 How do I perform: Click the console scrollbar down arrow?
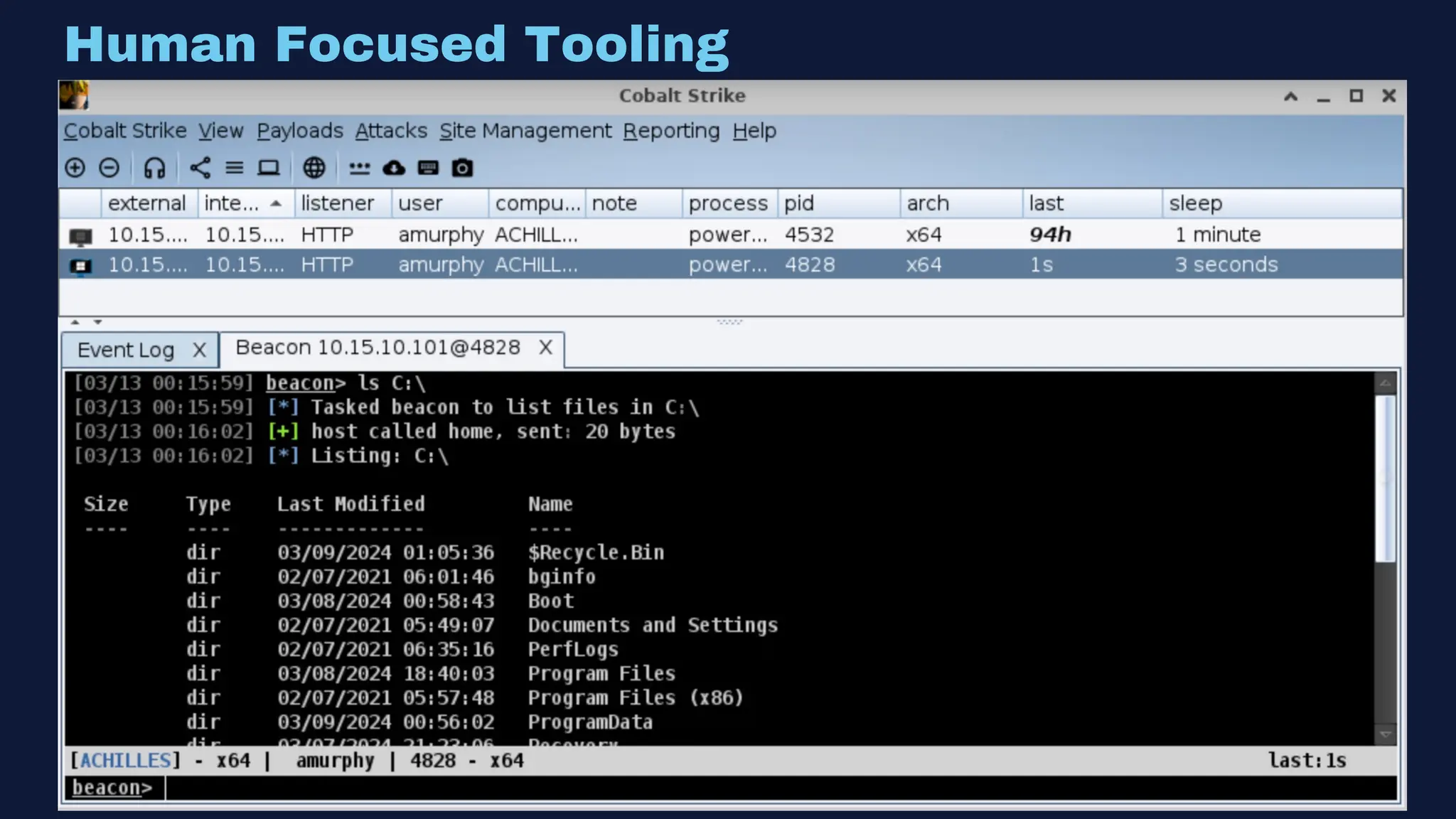coord(1385,734)
